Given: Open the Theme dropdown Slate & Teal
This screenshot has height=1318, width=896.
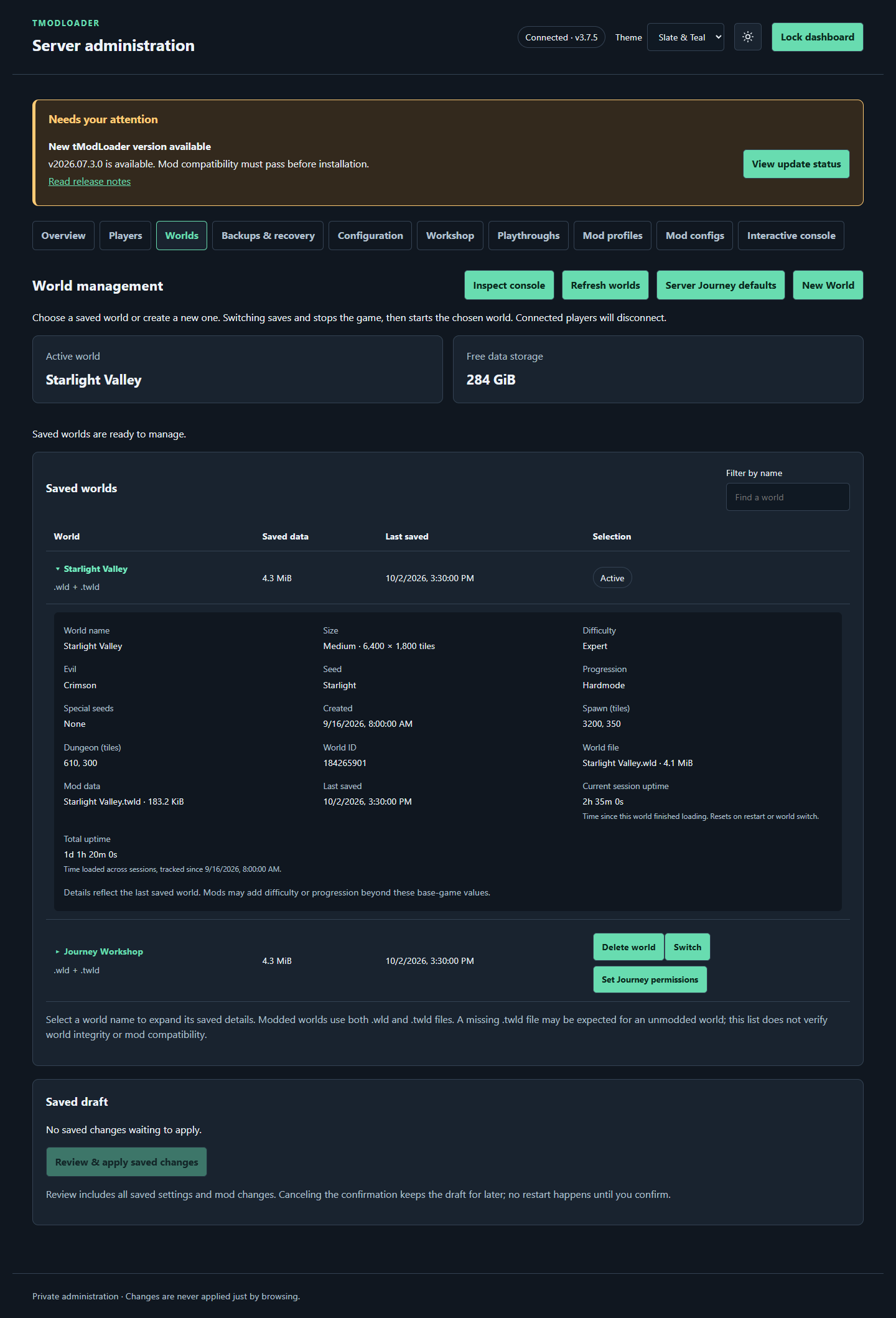Looking at the screenshot, I should (685, 37).
